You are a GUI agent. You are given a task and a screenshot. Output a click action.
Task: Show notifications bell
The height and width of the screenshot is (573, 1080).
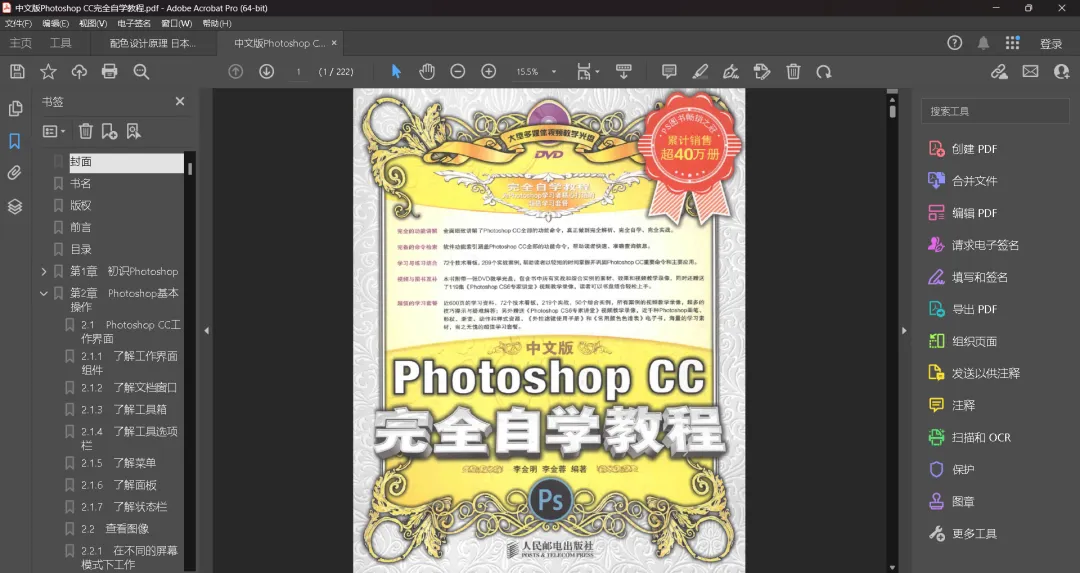click(984, 43)
